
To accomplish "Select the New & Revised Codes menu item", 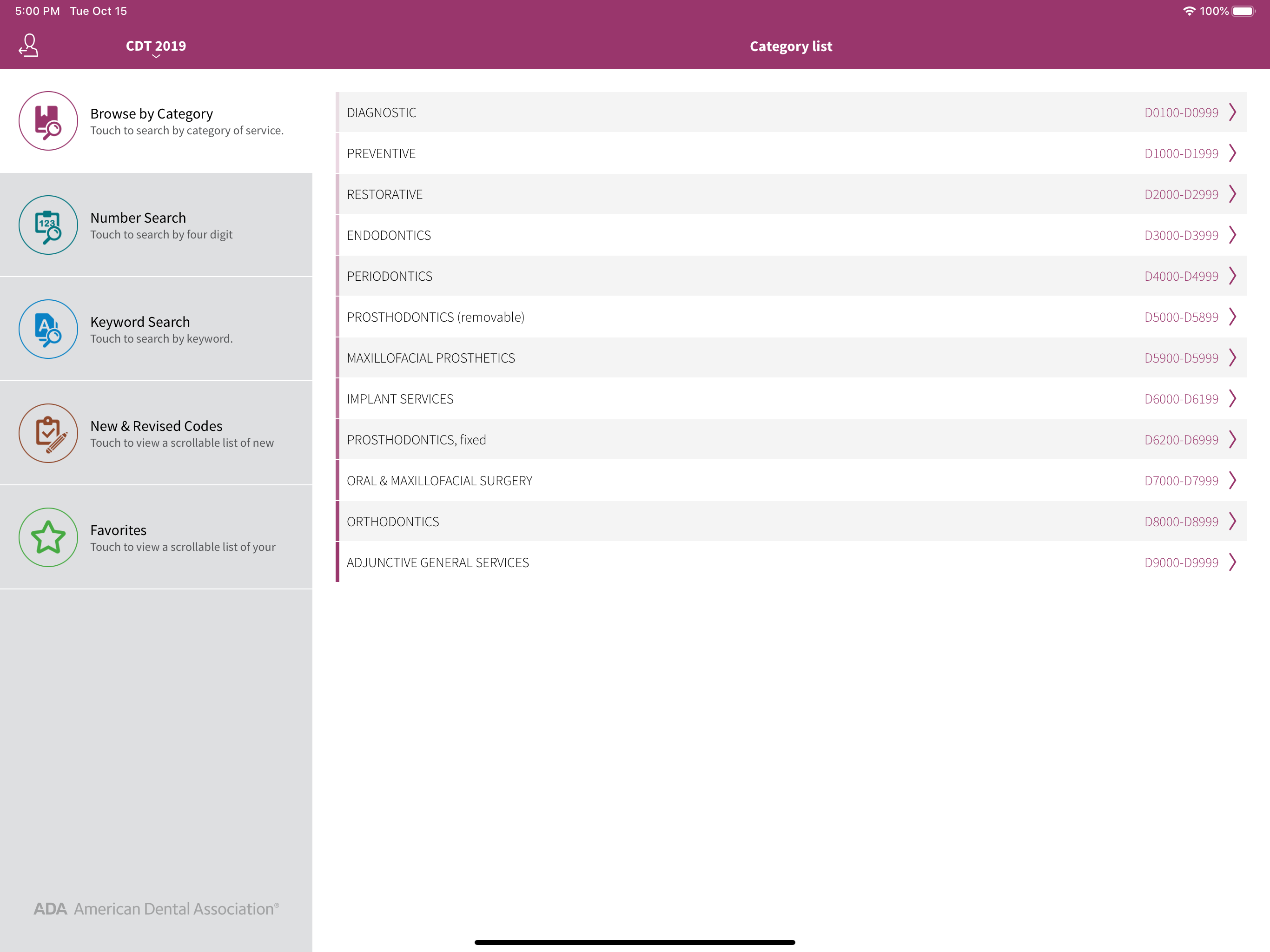I will click(156, 433).
